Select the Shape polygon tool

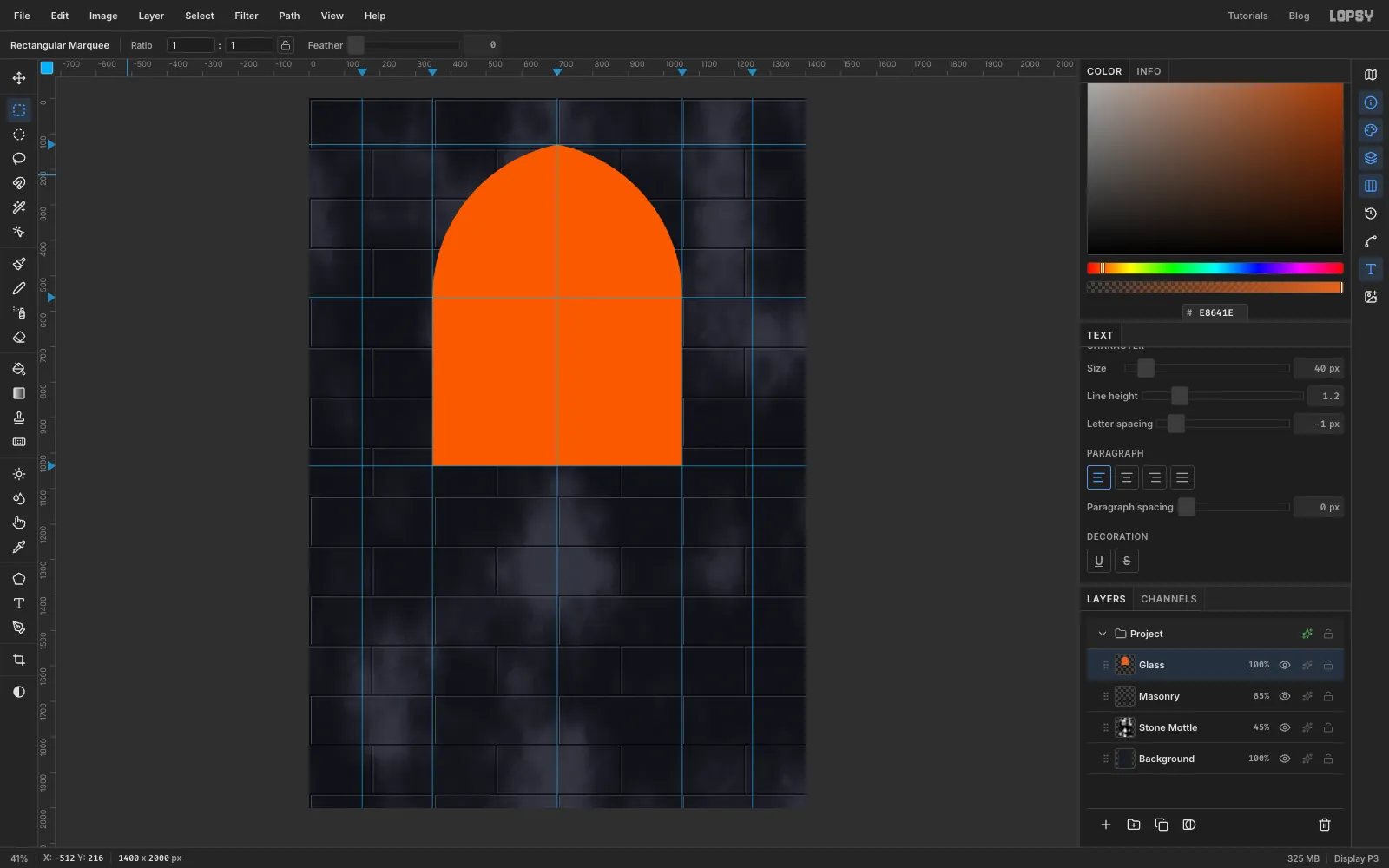tap(19, 579)
